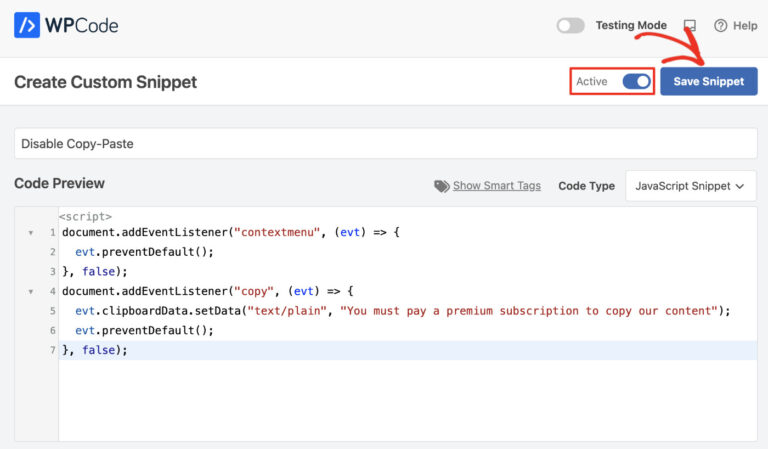Click the WPCode brand name text
768x449 pixels.
(x=81, y=25)
